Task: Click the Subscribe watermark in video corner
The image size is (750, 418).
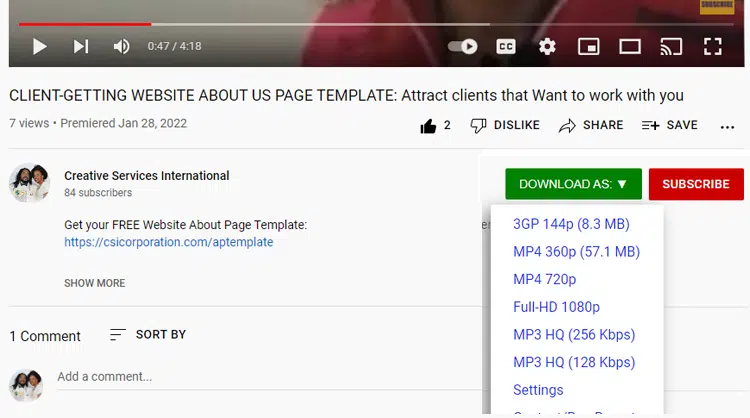Action: (717, 7)
